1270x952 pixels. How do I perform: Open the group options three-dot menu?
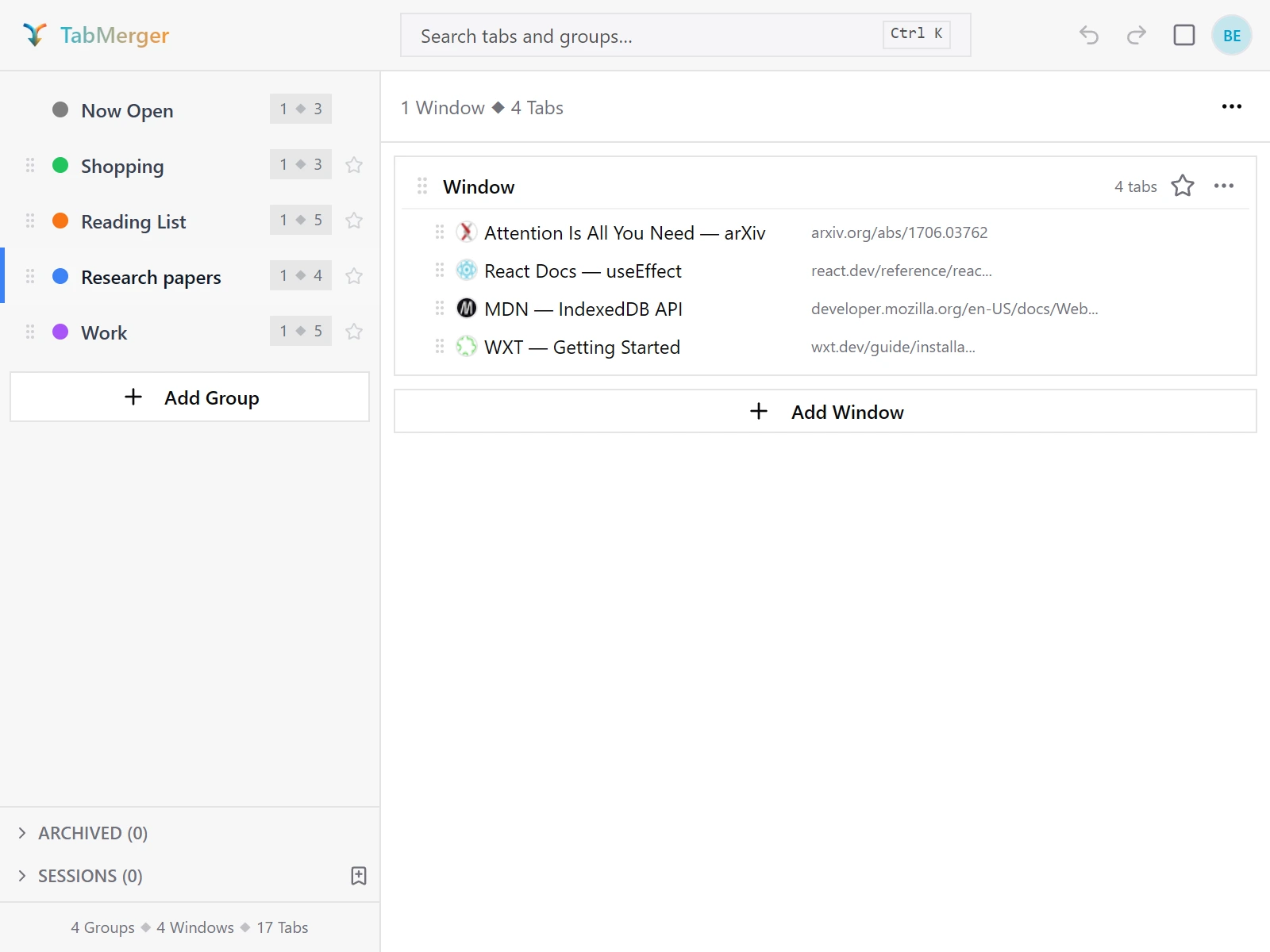click(1232, 106)
